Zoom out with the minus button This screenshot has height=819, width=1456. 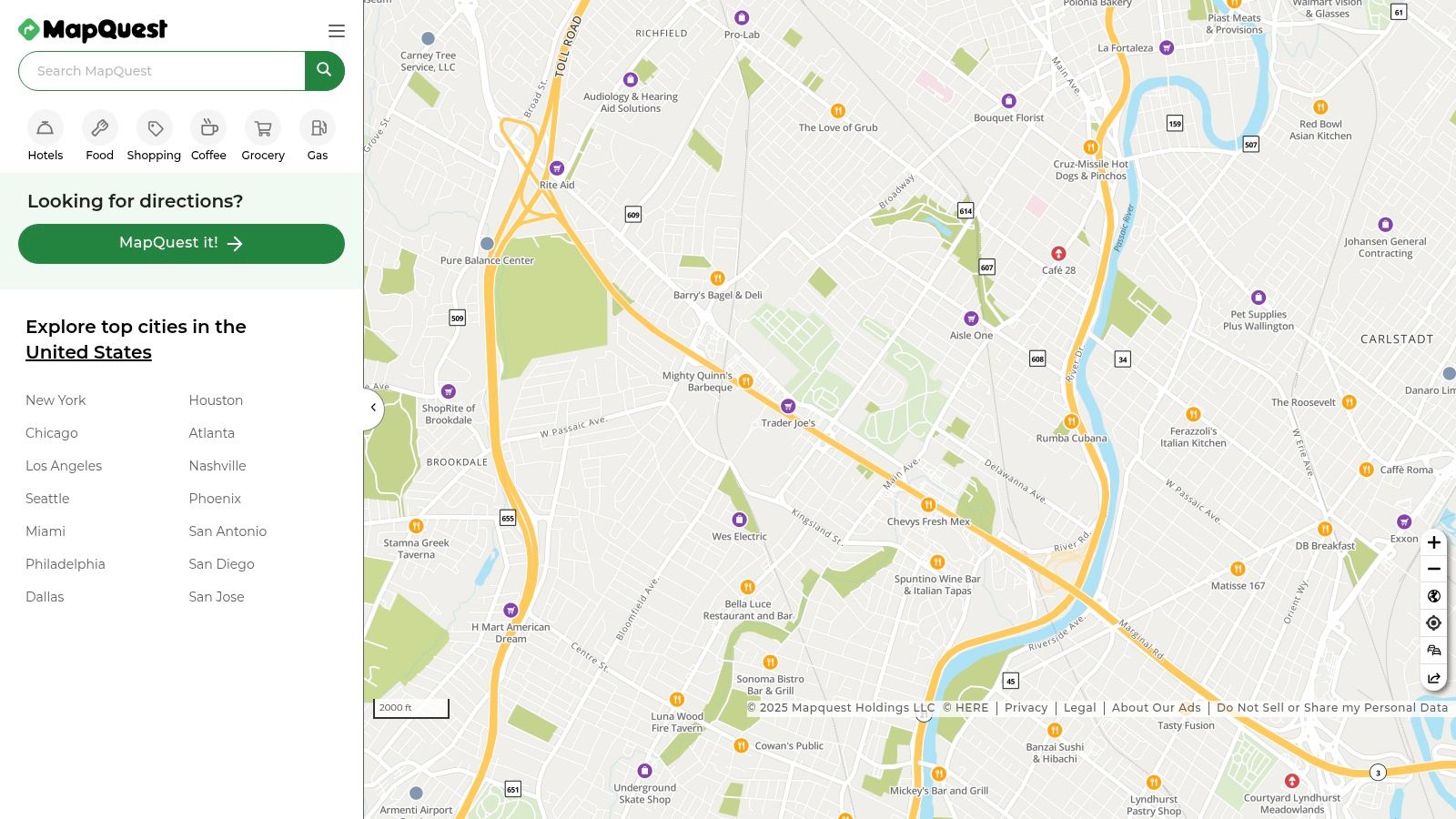[x=1433, y=569]
